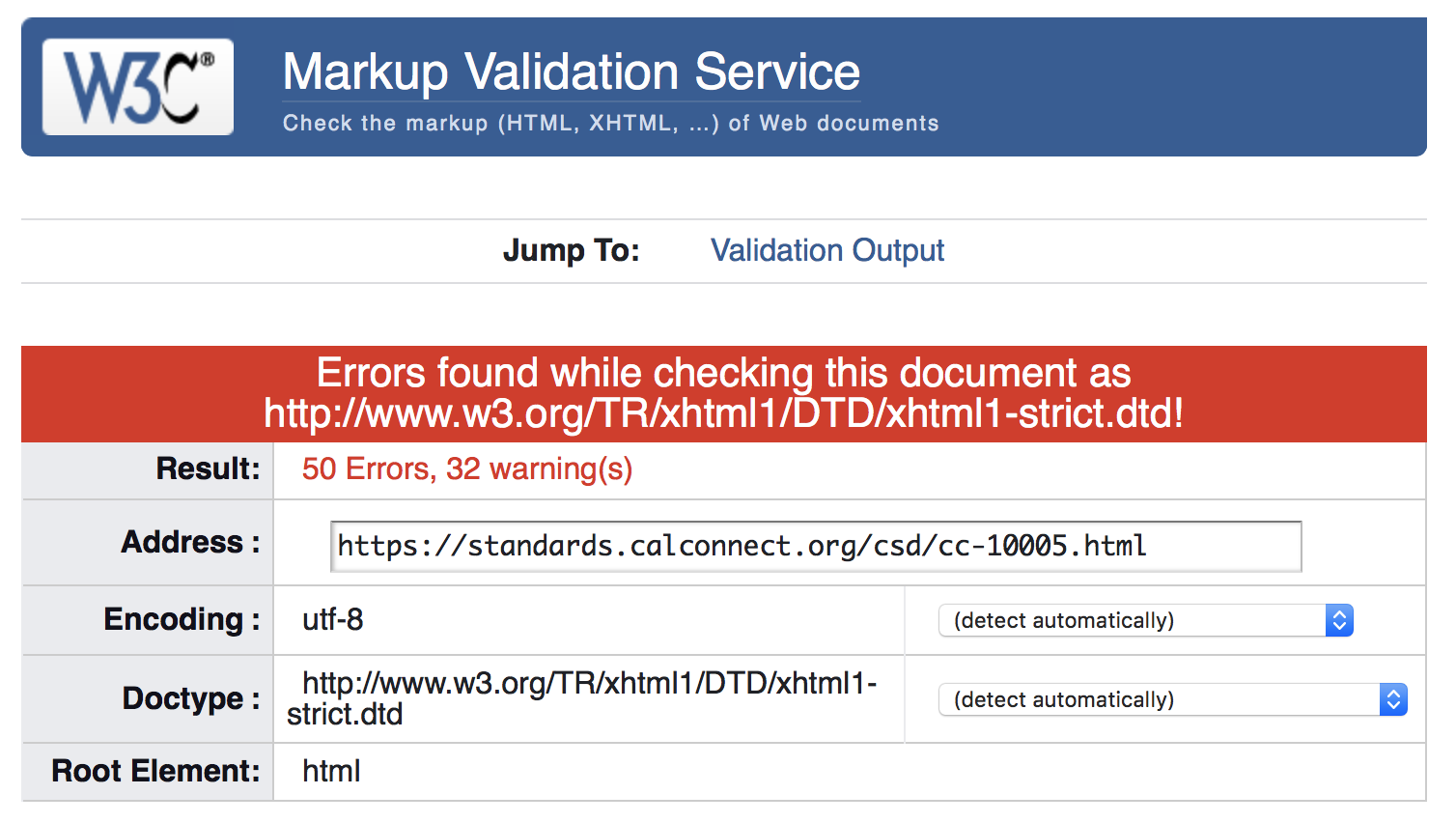
Task: Click the blue stepper arrows on Encoding dropdown
Action: pyautogui.click(x=1338, y=620)
